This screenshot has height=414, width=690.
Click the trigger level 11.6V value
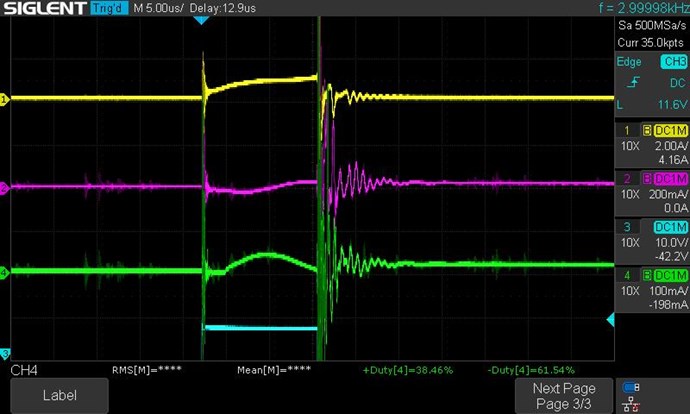click(x=672, y=105)
